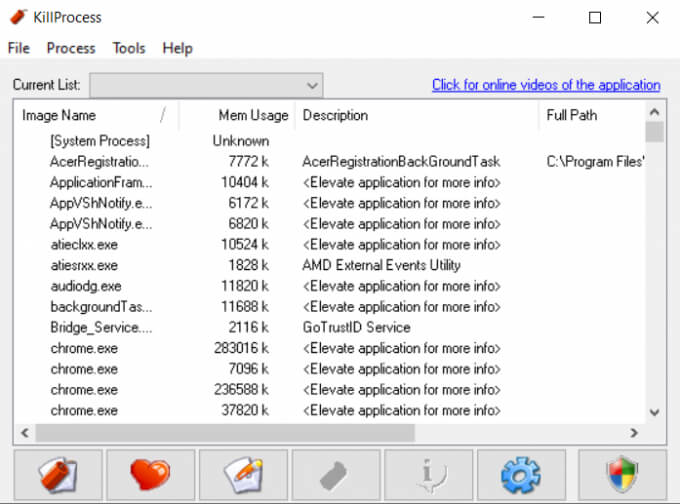Screen dimensions: 680x504
Task: Select the [System Process] row
Action: pyautogui.click(x=330, y=141)
